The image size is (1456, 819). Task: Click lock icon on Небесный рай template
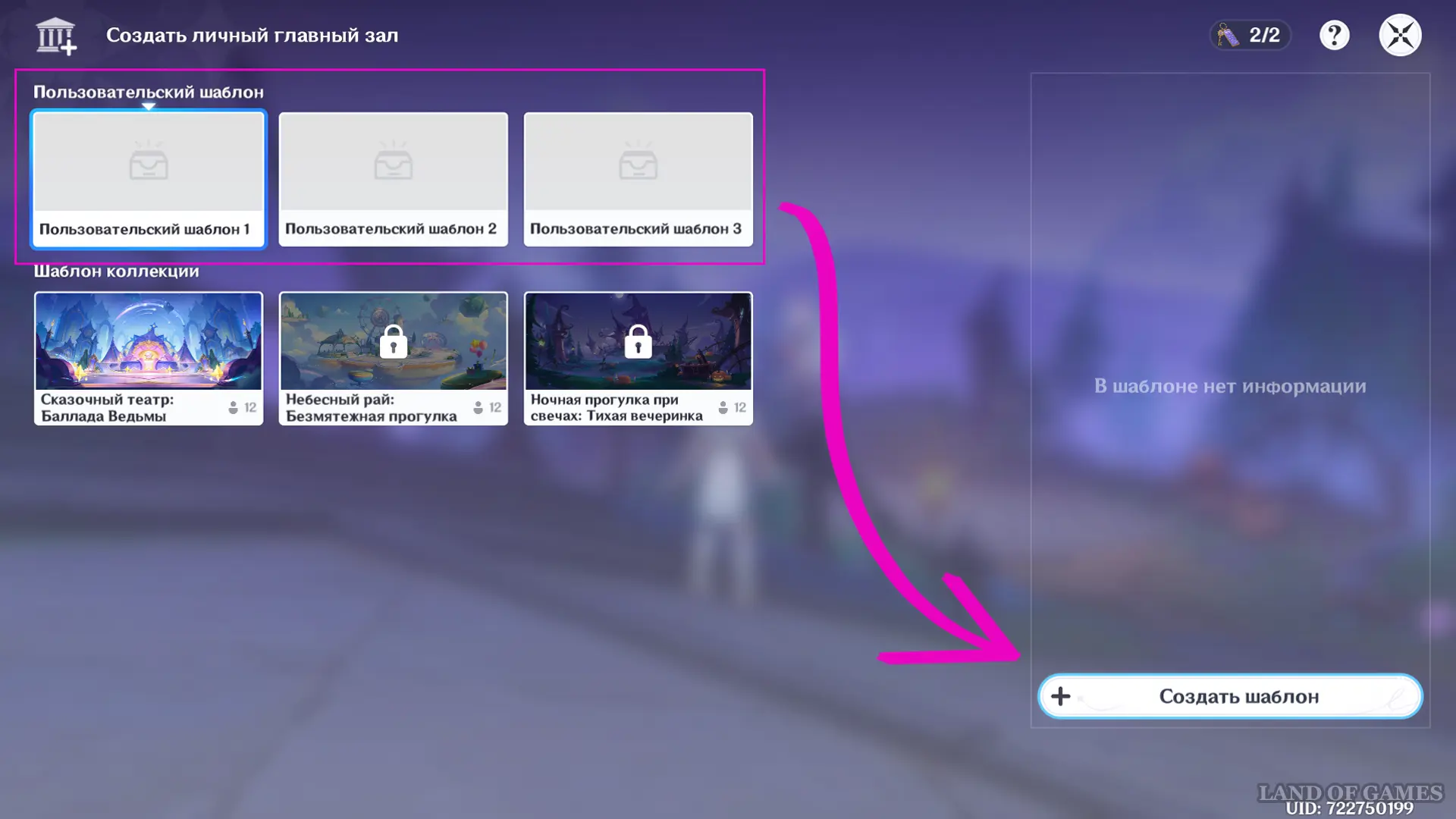393,341
